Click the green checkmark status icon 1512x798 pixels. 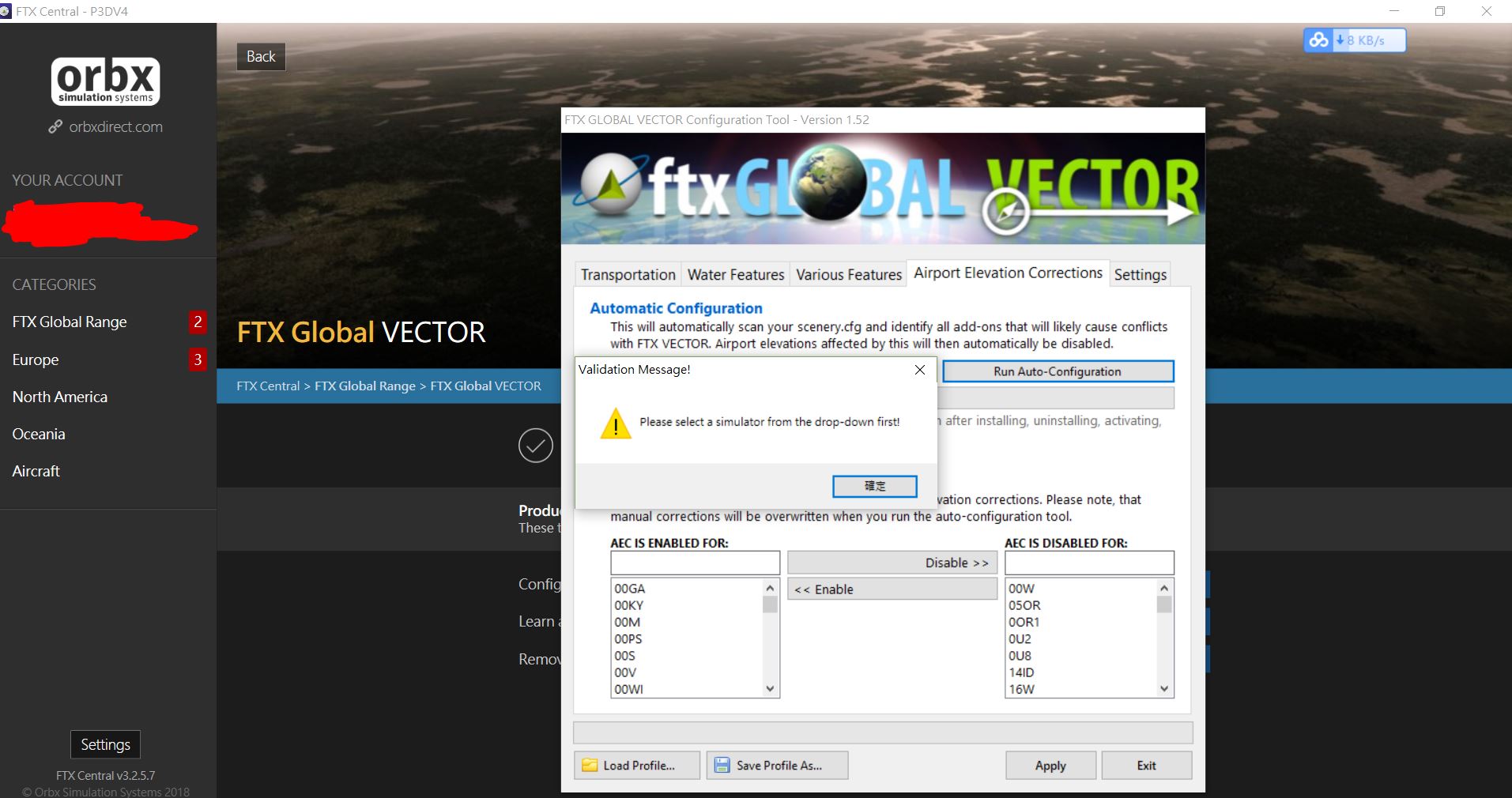(x=535, y=445)
